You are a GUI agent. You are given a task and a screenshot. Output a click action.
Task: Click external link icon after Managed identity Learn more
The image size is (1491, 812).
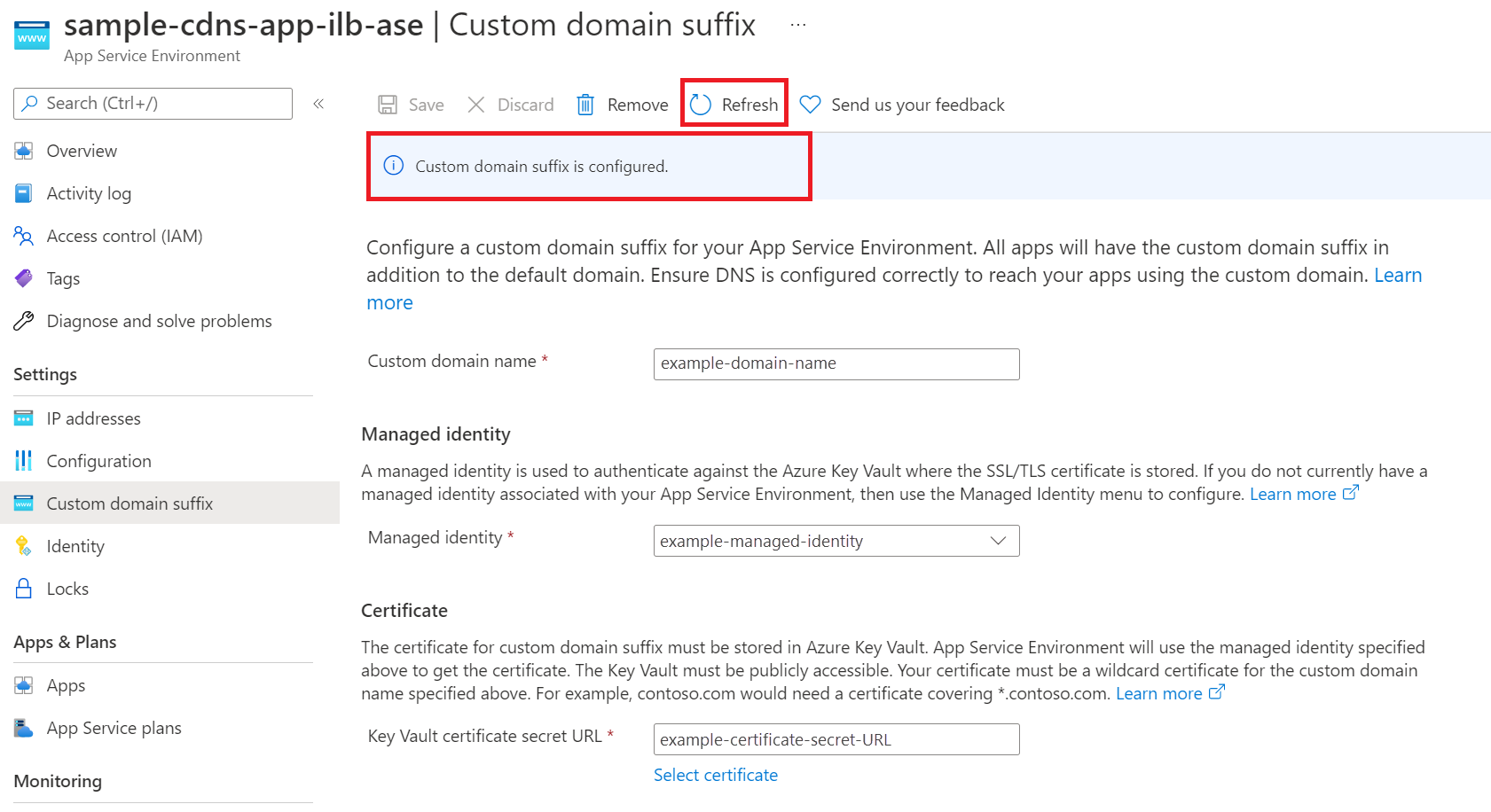[x=1350, y=493]
